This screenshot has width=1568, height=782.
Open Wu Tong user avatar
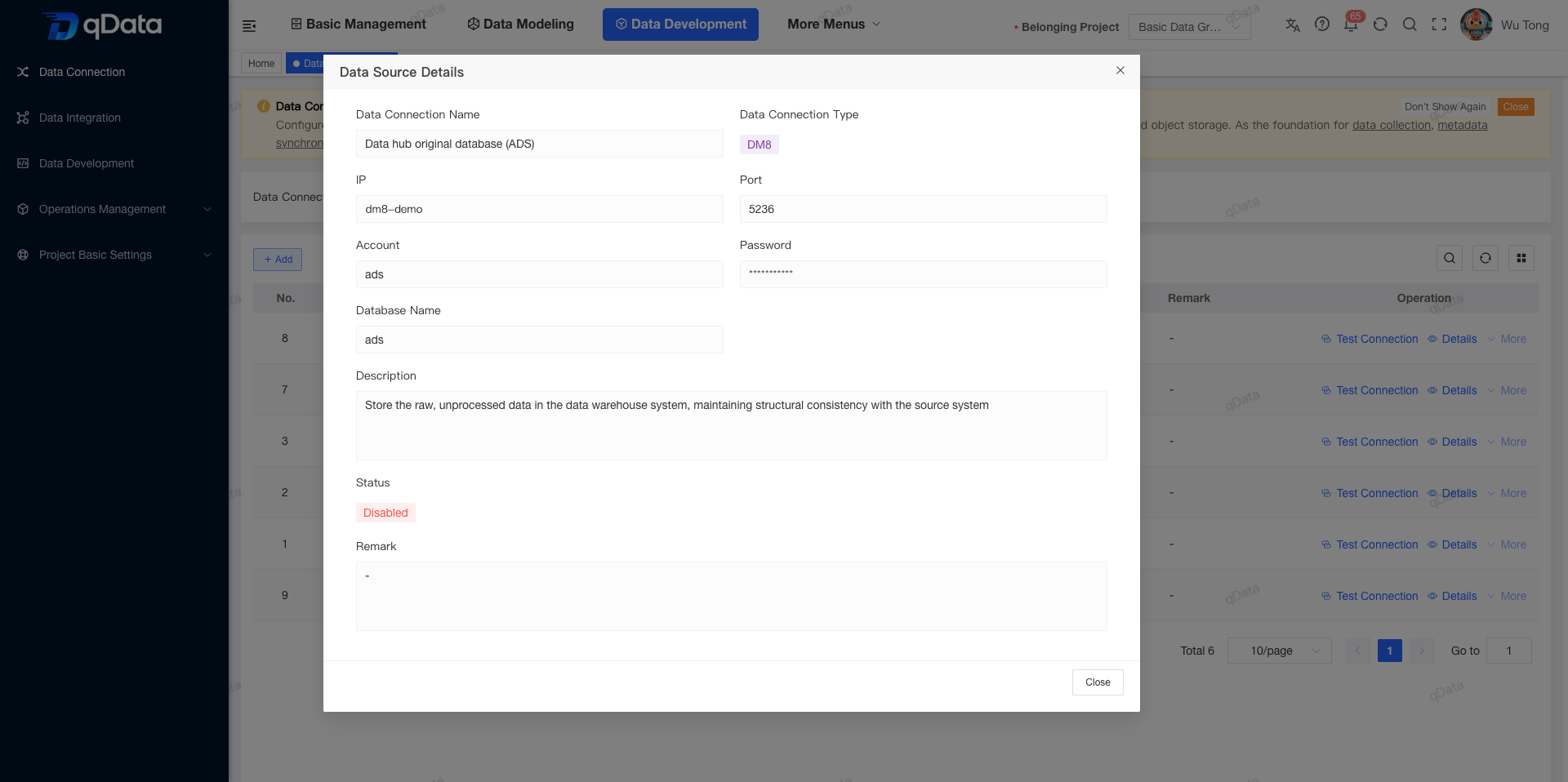pos(1477,24)
